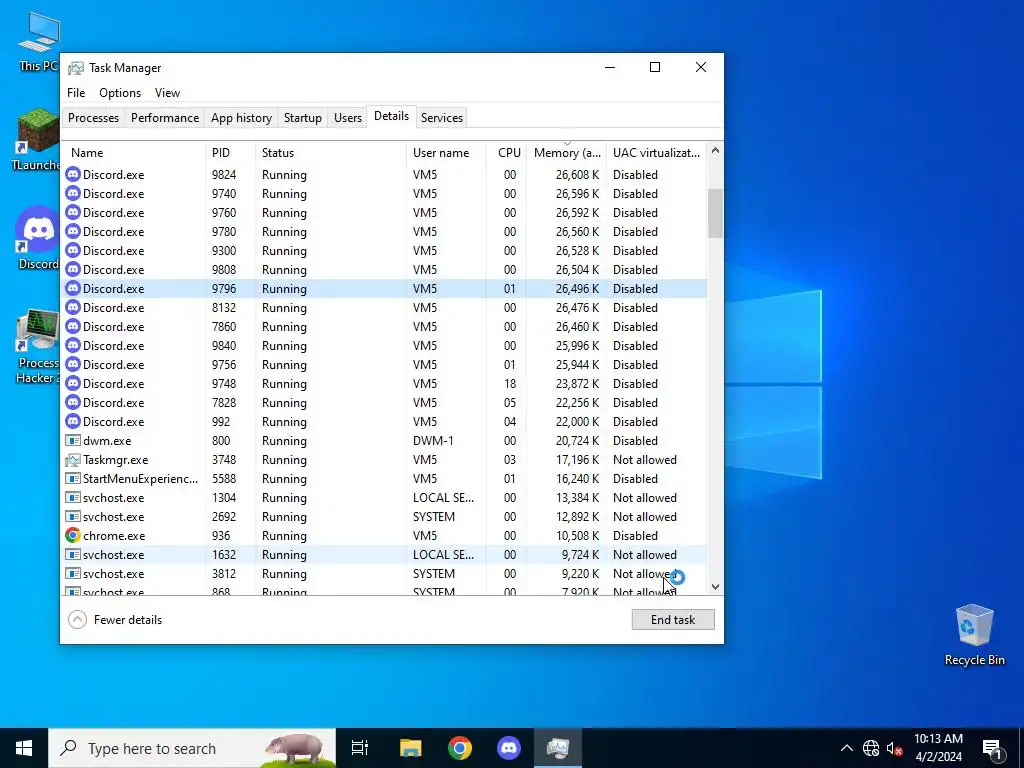Click the taskbar search box
This screenshot has height=768, width=1024.
coord(192,748)
